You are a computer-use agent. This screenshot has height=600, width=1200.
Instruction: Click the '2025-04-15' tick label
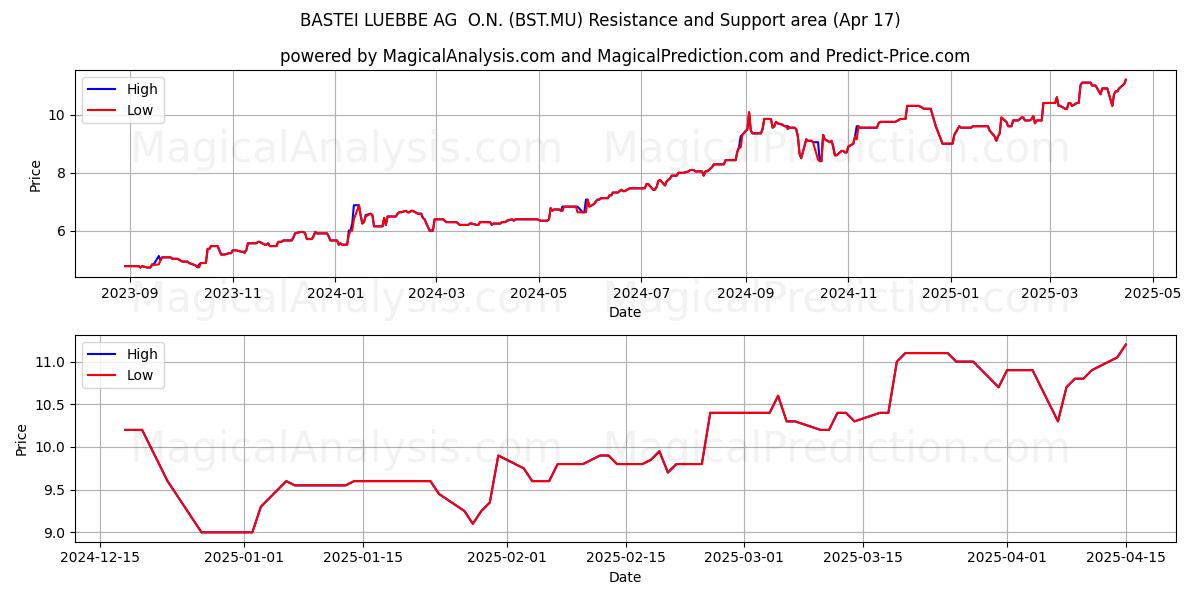(1125, 558)
